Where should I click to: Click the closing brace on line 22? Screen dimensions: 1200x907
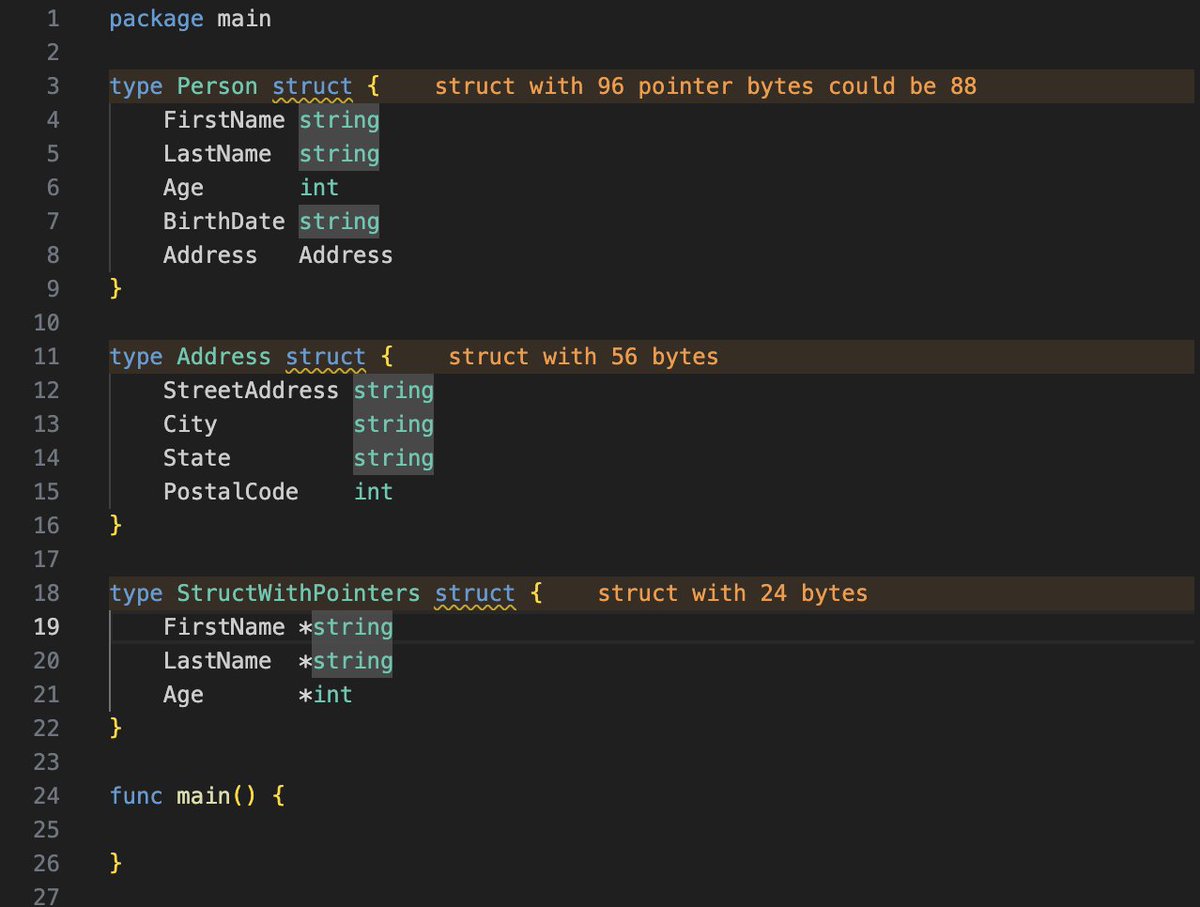116,728
